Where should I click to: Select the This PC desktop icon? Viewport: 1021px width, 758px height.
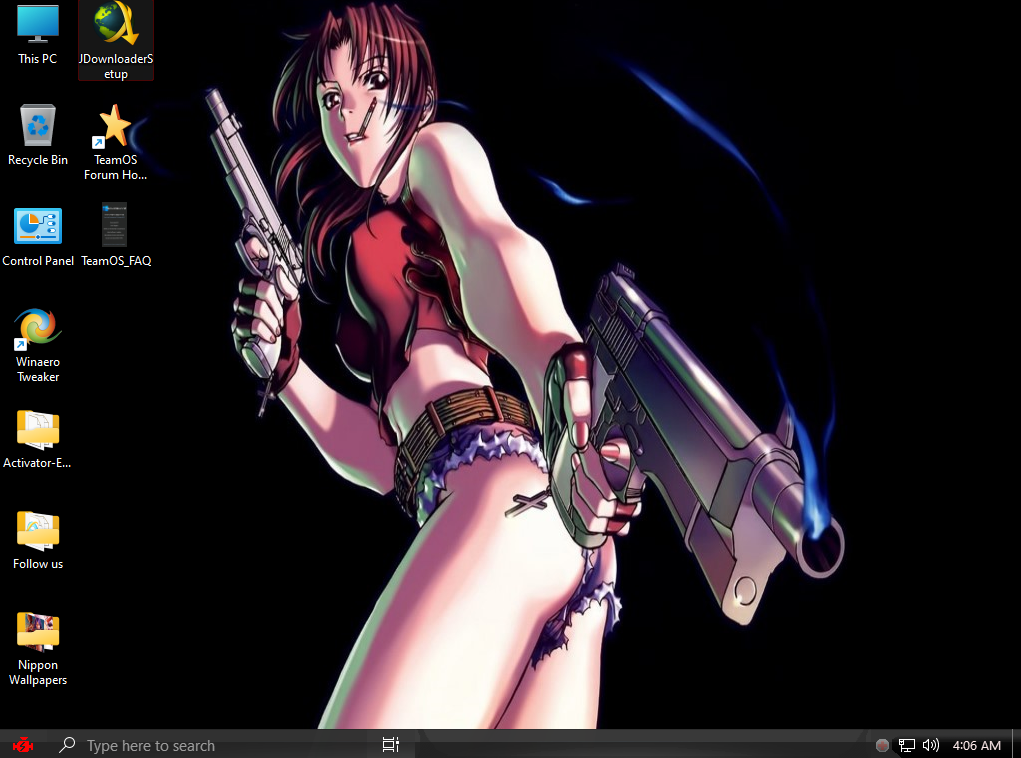(38, 23)
